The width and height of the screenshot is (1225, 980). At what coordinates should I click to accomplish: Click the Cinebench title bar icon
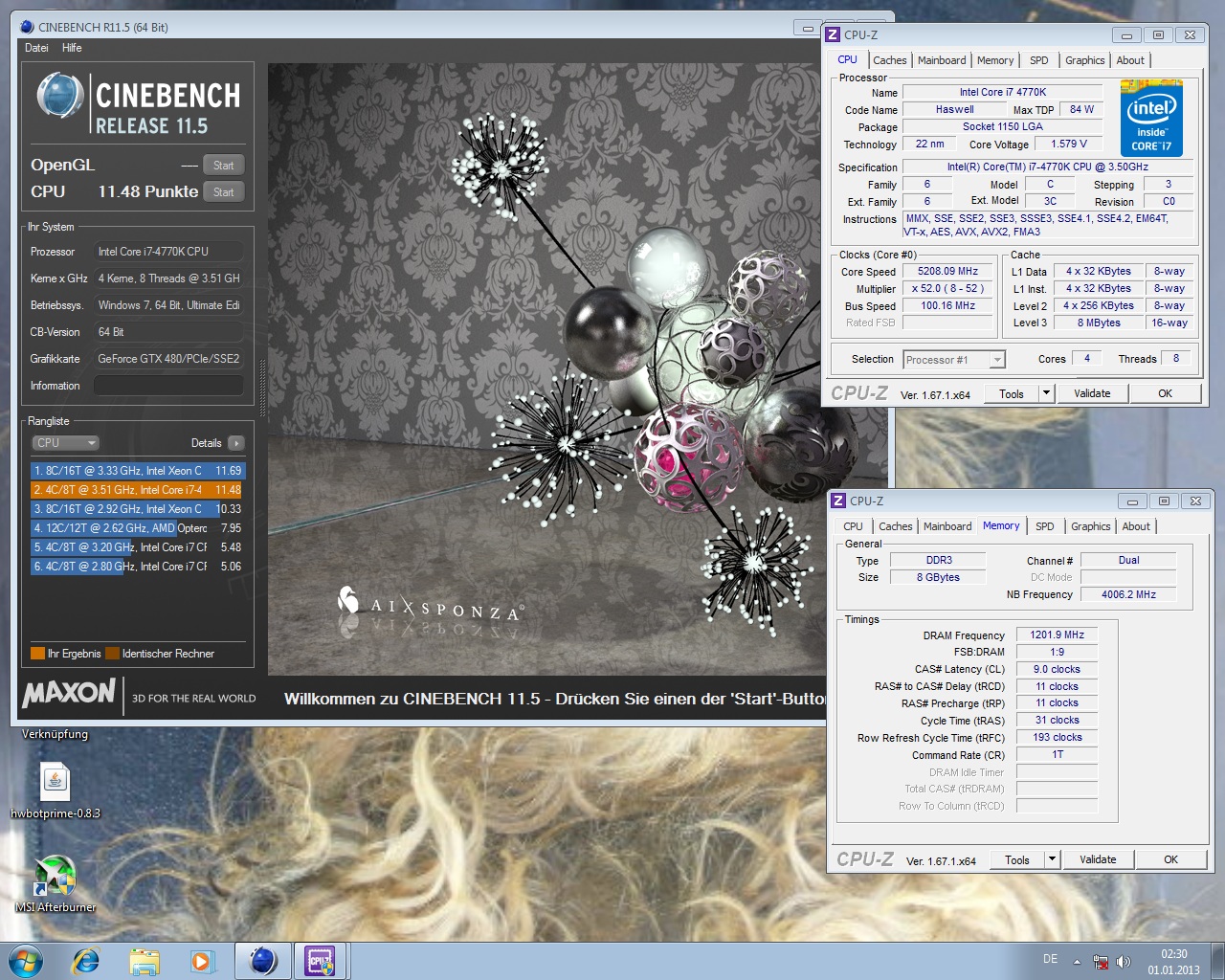click(x=27, y=27)
